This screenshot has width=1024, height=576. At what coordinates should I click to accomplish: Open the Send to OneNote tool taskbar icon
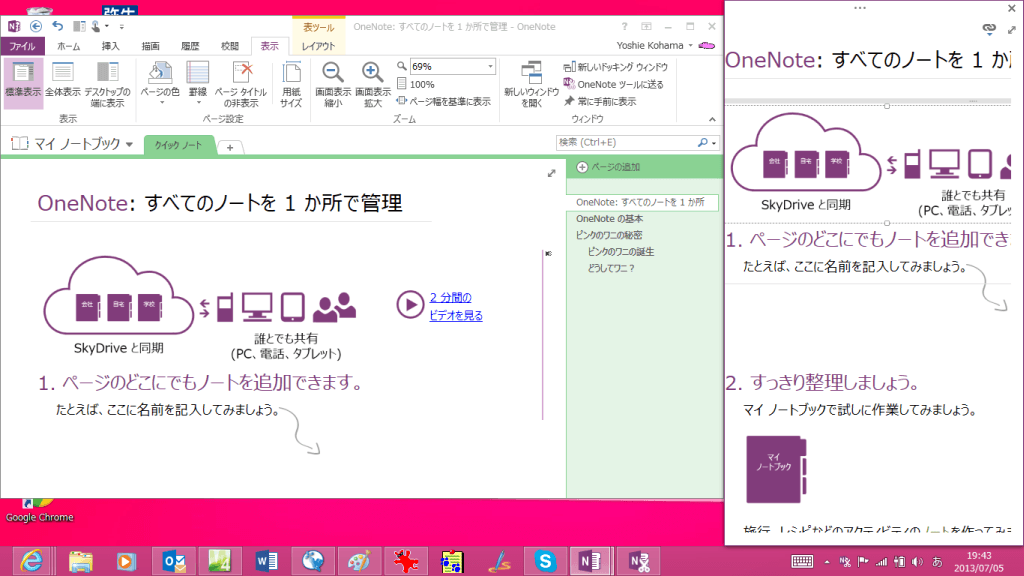pos(639,562)
